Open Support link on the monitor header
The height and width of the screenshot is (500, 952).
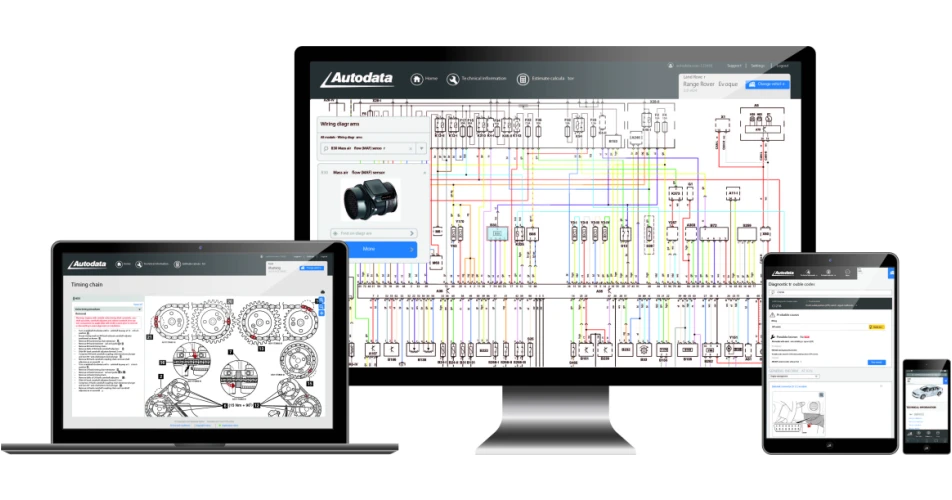pos(734,66)
